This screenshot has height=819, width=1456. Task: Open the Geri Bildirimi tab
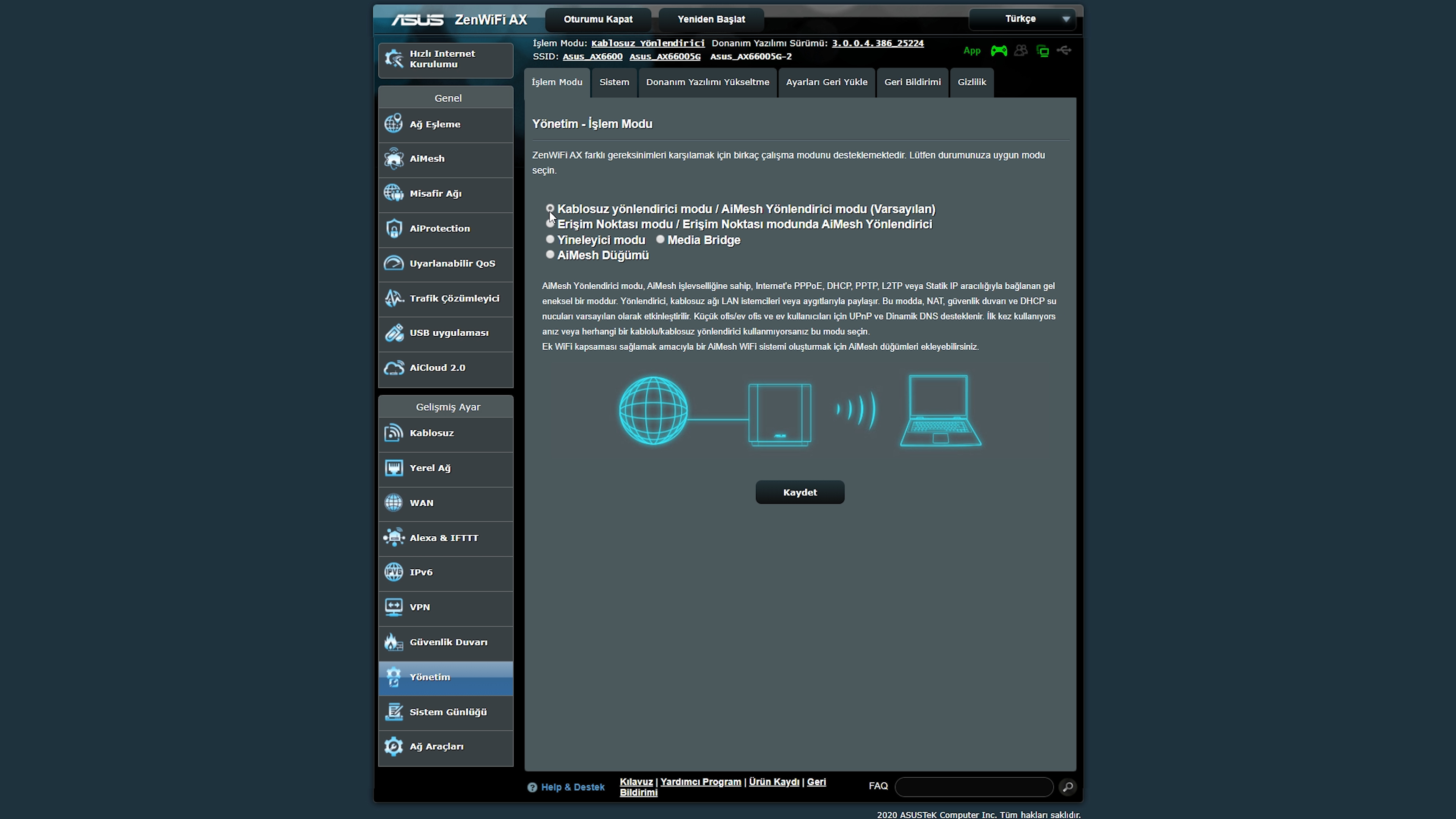pyautogui.click(x=913, y=83)
